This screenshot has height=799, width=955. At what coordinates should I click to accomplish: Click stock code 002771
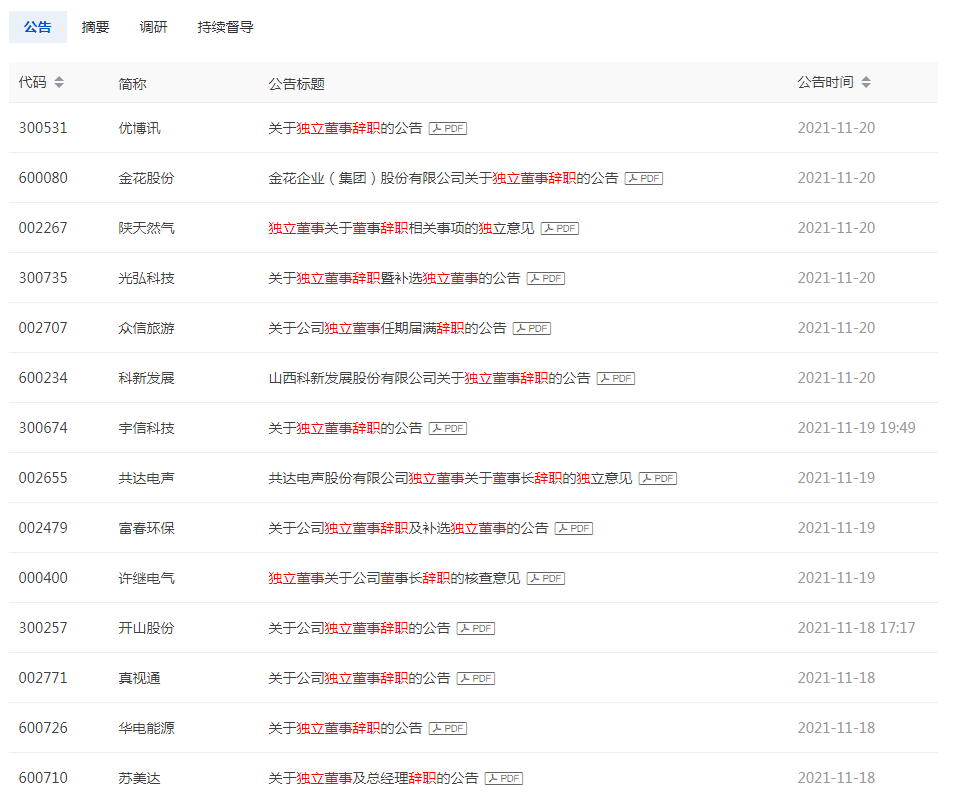(x=43, y=678)
